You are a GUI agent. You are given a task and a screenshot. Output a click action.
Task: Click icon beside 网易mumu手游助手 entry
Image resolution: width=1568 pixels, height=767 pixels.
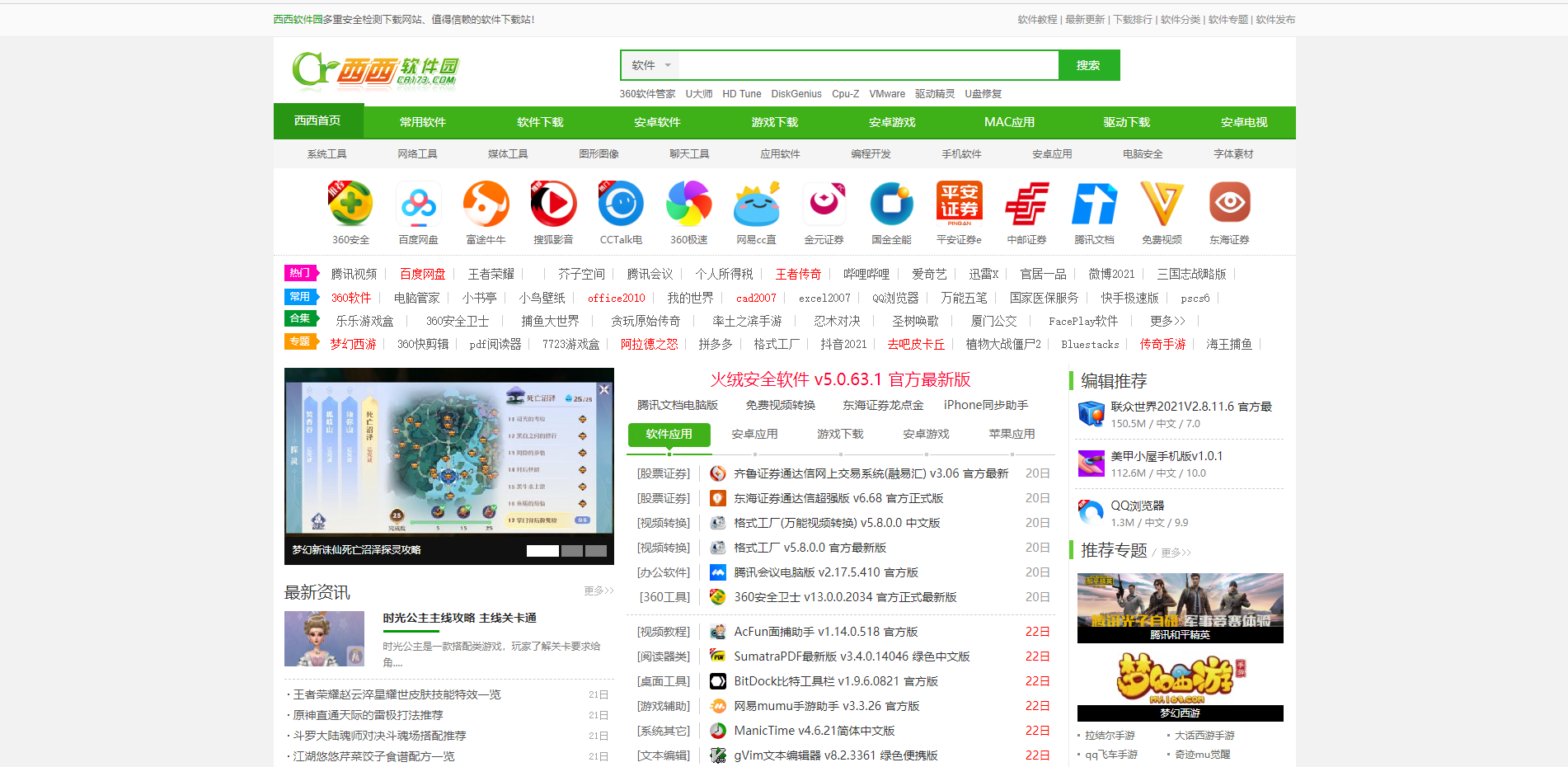[x=718, y=706]
